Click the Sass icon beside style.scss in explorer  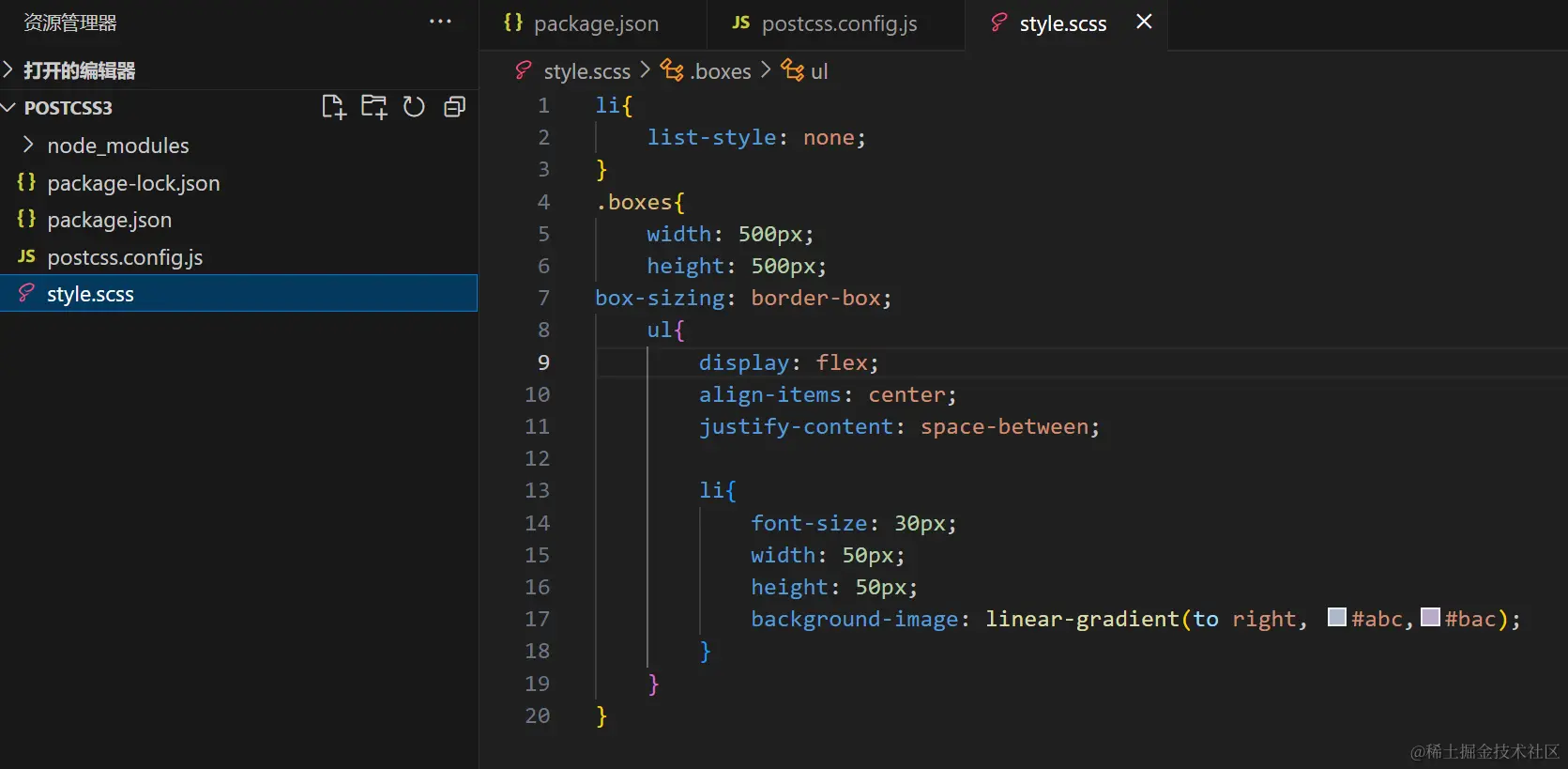26,293
